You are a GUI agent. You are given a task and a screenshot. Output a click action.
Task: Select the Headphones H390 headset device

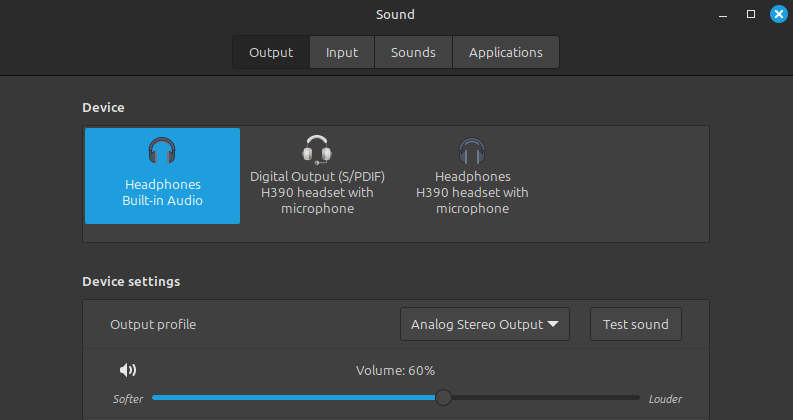pyautogui.click(x=472, y=176)
